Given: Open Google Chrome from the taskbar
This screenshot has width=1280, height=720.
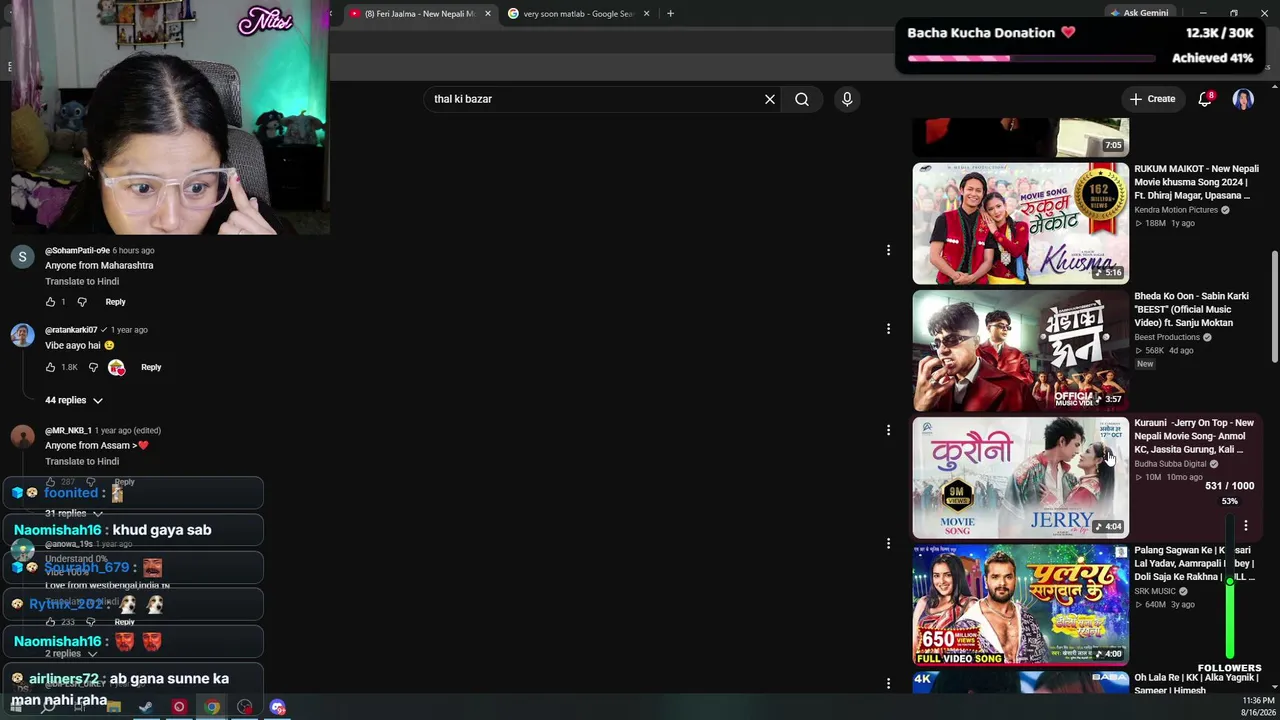Looking at the screenshot, I should pyautogui.click(x=212, y=707).
